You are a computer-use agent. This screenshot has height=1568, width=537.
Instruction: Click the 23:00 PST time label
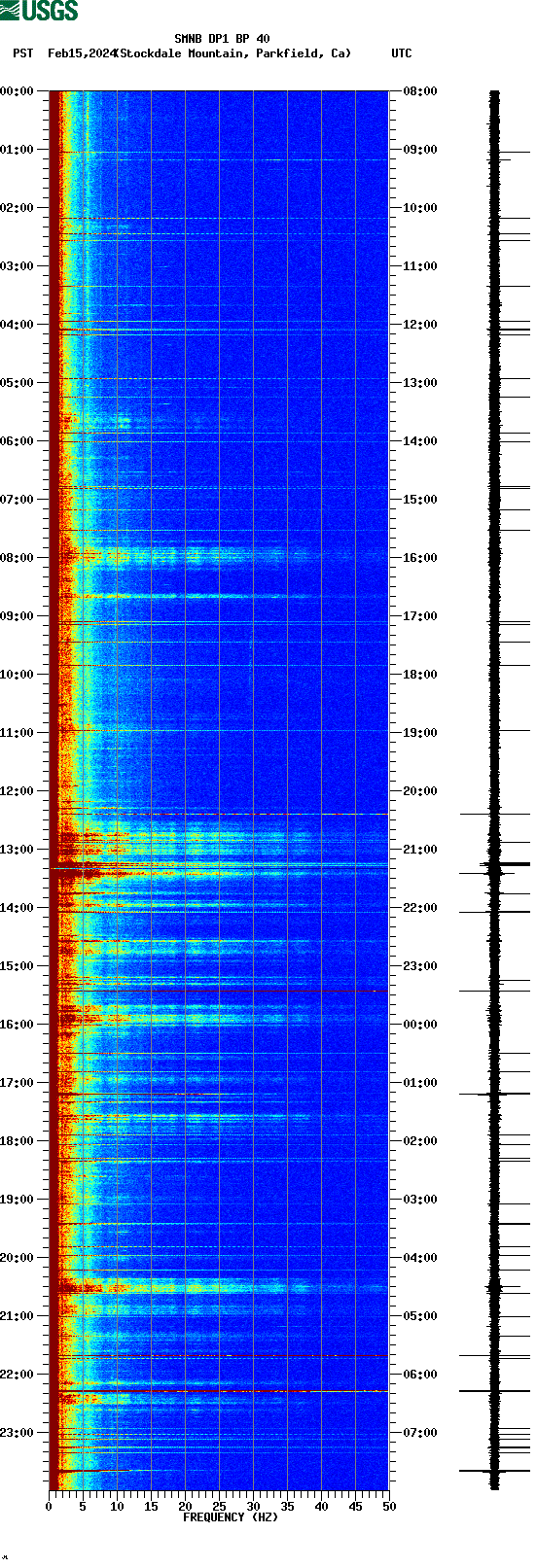(17, 1433)
